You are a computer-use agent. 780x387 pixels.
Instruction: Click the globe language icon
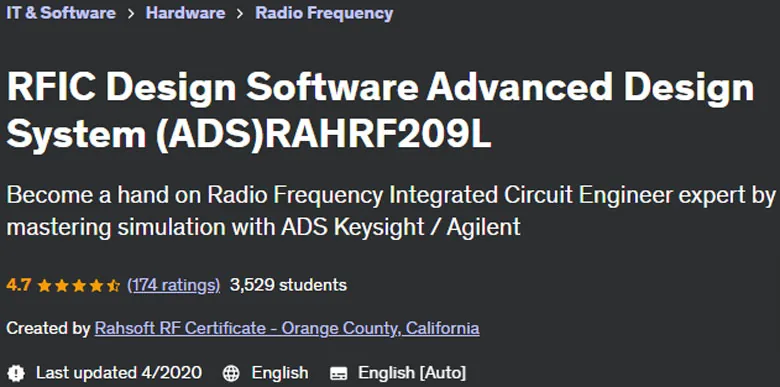(231, 373)
